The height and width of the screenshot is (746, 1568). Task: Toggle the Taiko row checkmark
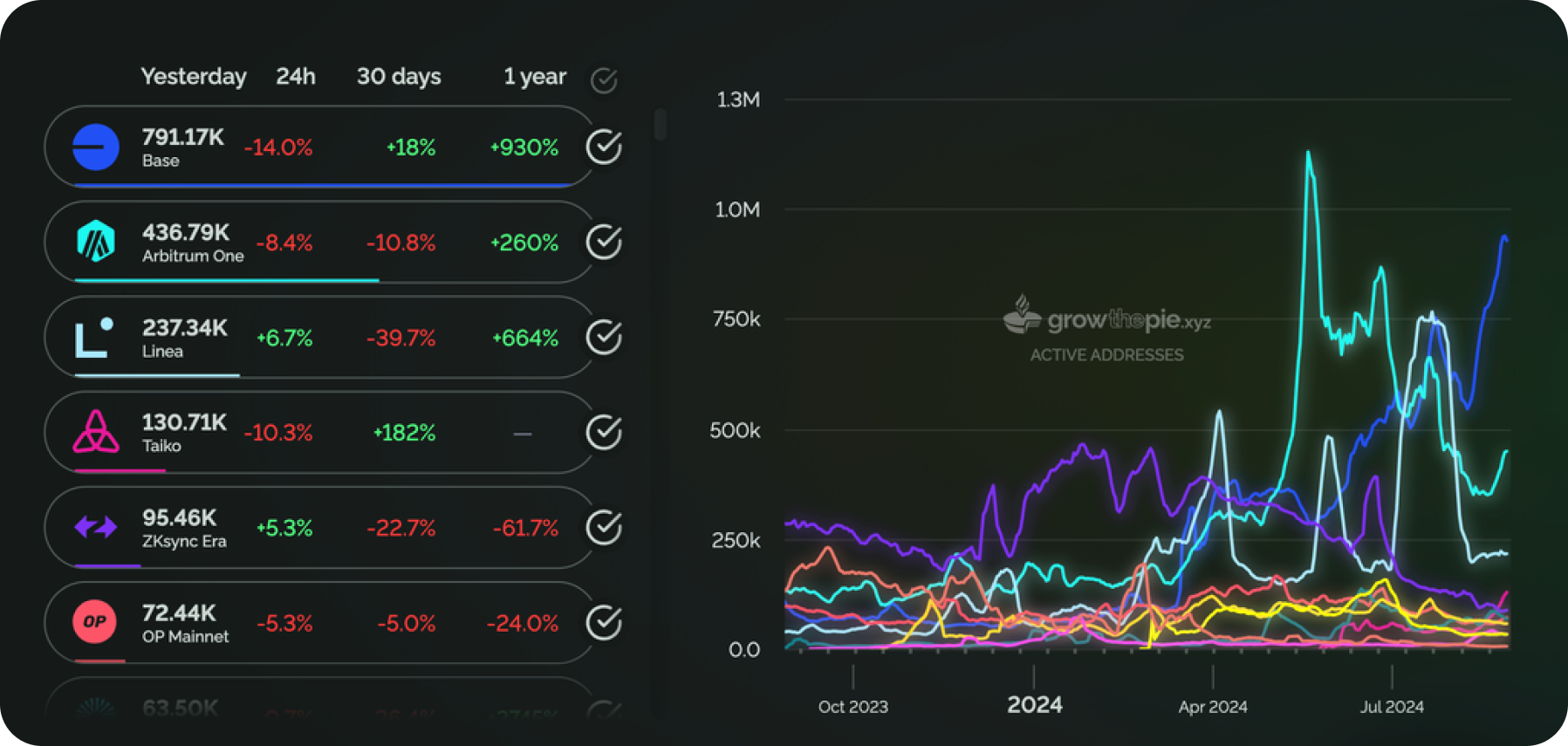(604, 432)
